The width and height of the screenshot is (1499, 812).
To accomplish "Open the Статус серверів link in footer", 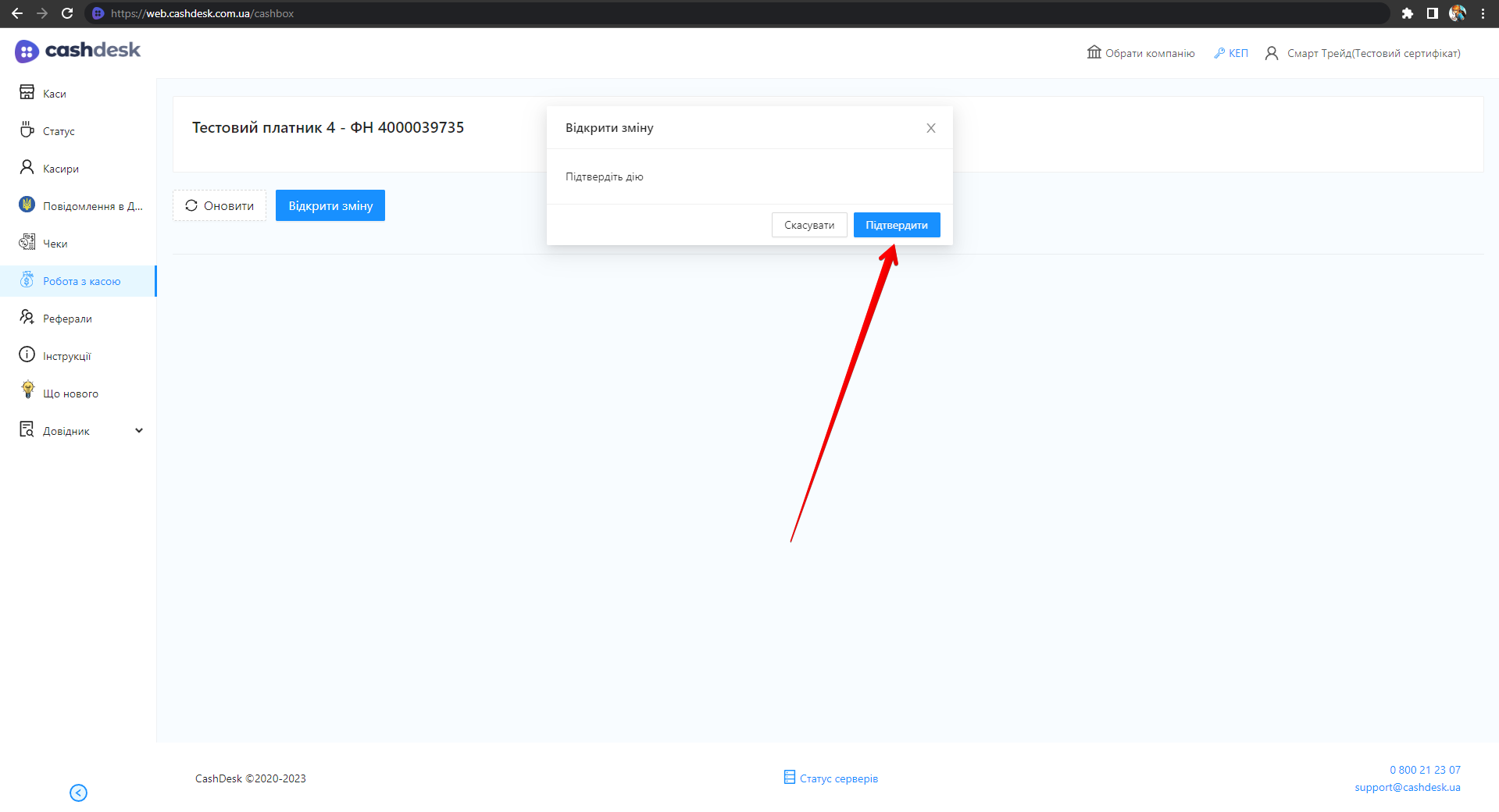I will click(x=831, y=778).
